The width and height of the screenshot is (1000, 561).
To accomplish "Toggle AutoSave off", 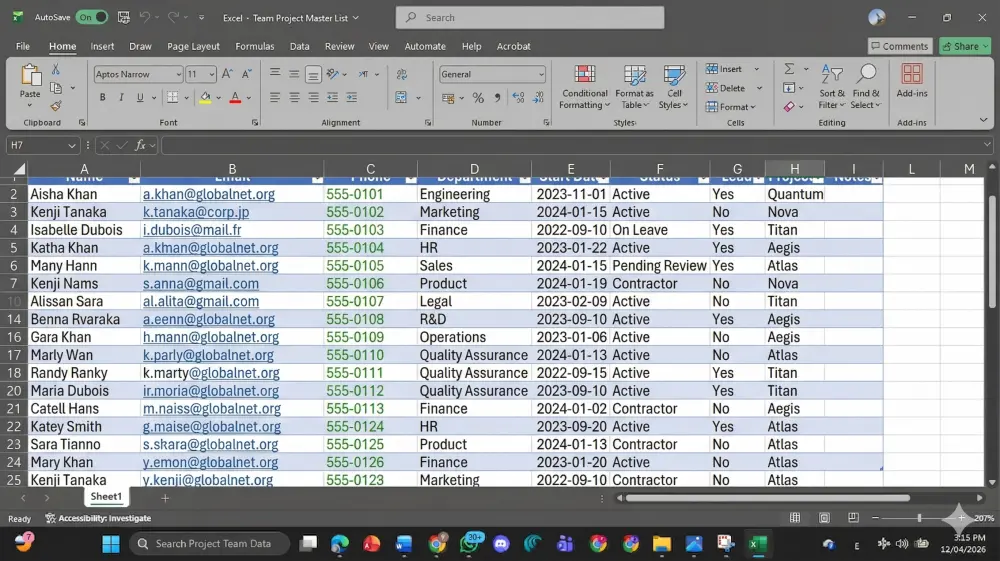I will point(92,17).
